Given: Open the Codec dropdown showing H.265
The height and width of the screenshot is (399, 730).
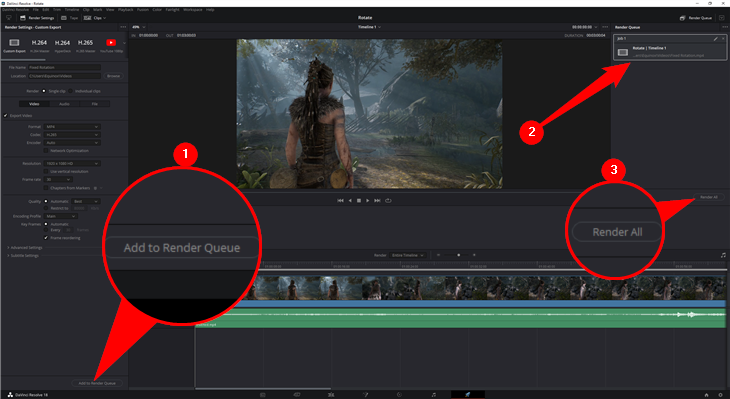Looking at the screenshot, I should pos(72,135).
